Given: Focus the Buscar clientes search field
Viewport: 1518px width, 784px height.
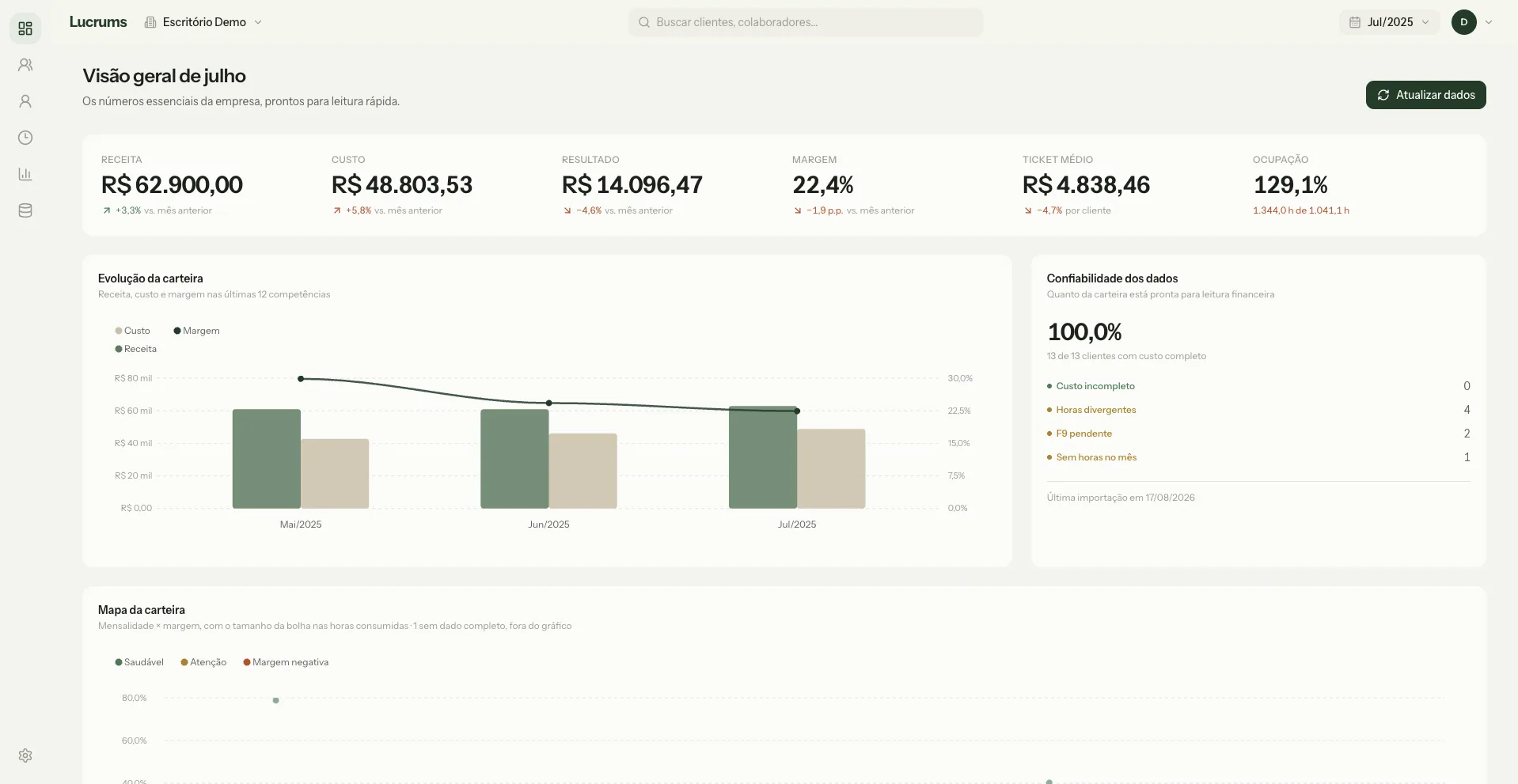Looking at the screenshot, I should point(806,22).
